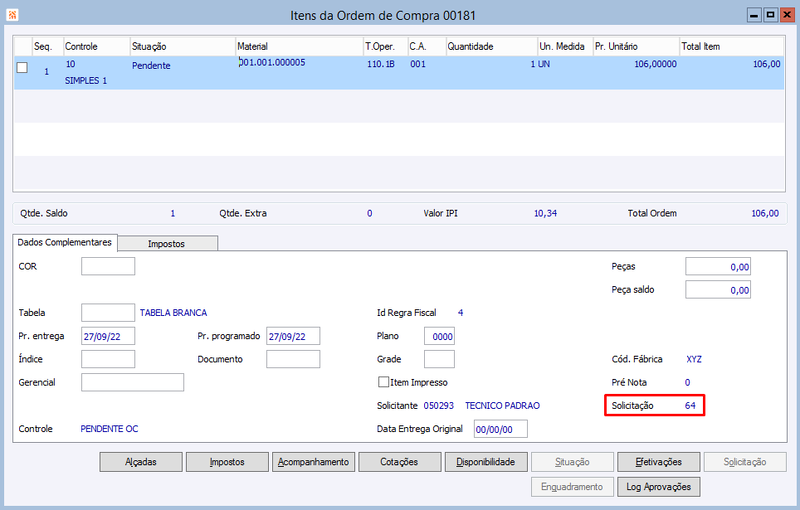Screen dimensions: 800x510
Task: Edit the Pr. entrega date field
Action: pos(108,336)
